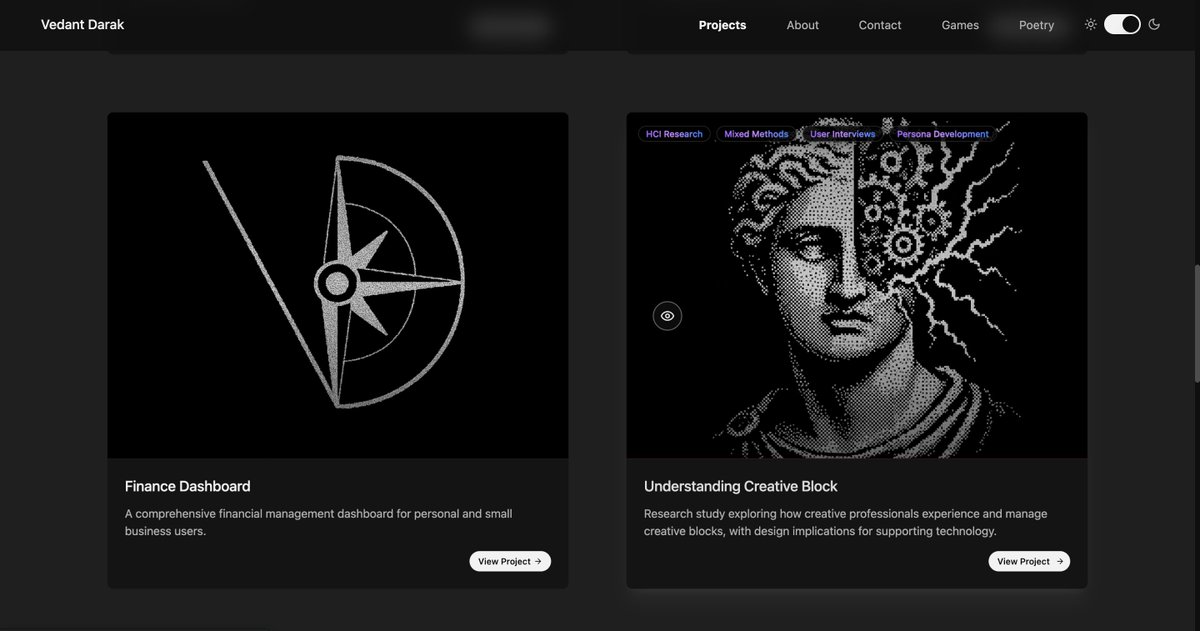Click the Understanding Creative Block title
Image resolution: width=1200 pixels, height=631 pixels.
(x=741, y=486)
